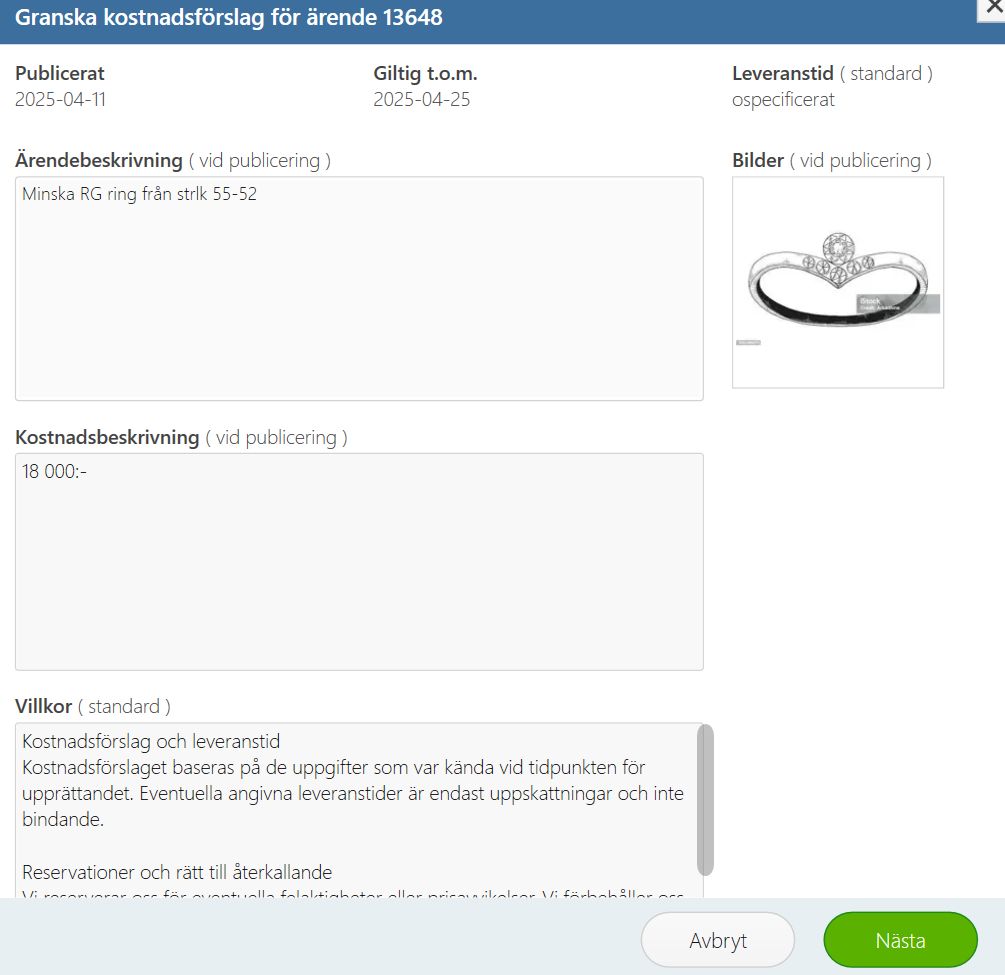Click inside the Kostnadsbeskrivning text box
This screenshot has height=975, width=1005.
coord(359,562)
